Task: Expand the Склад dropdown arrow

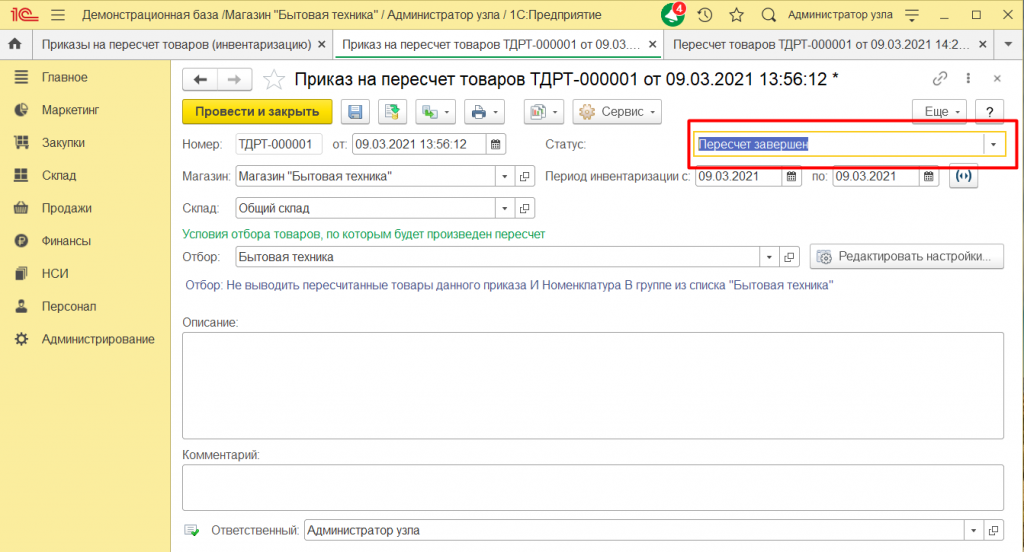Action: [x=504, y=208]
